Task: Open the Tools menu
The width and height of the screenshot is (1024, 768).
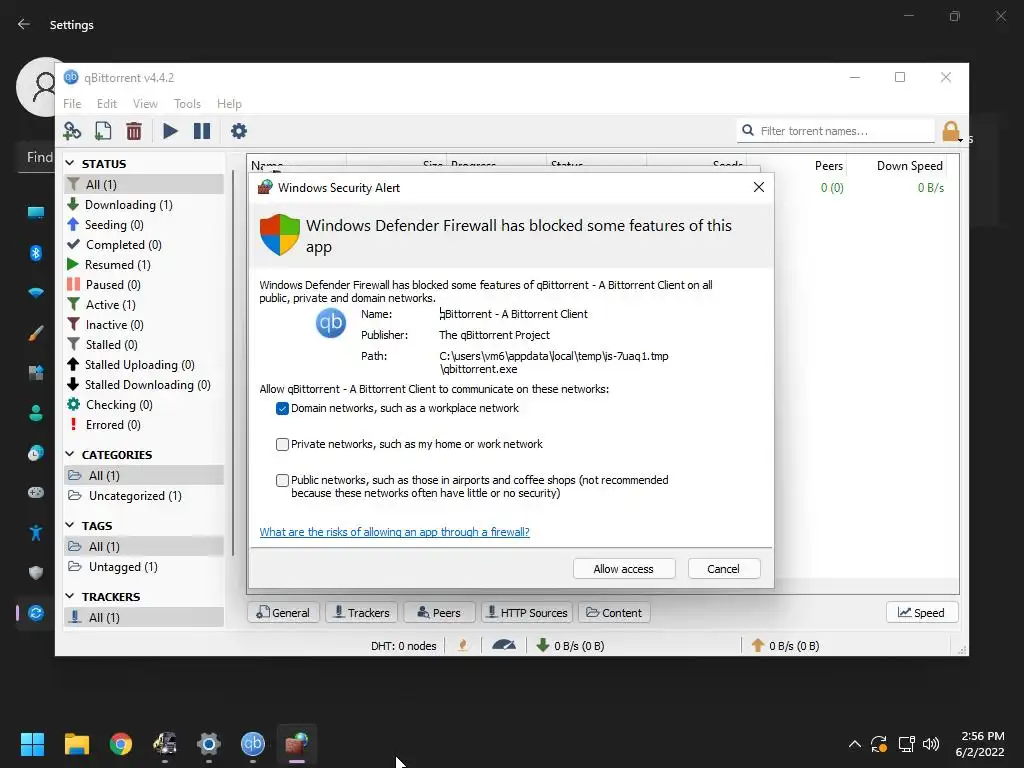Action: [x=187, y=104]
